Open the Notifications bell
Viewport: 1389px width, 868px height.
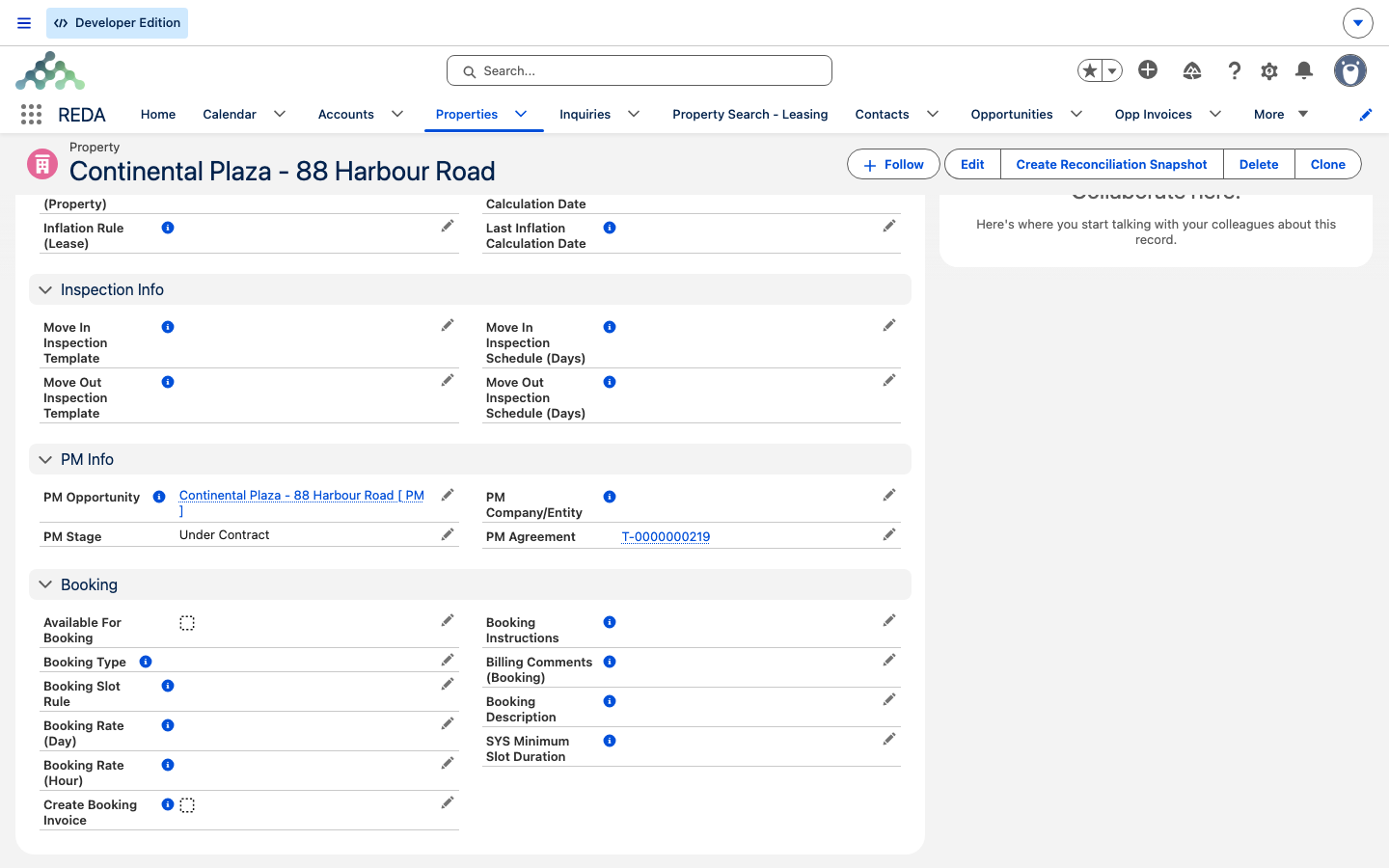coord(1304,70)
